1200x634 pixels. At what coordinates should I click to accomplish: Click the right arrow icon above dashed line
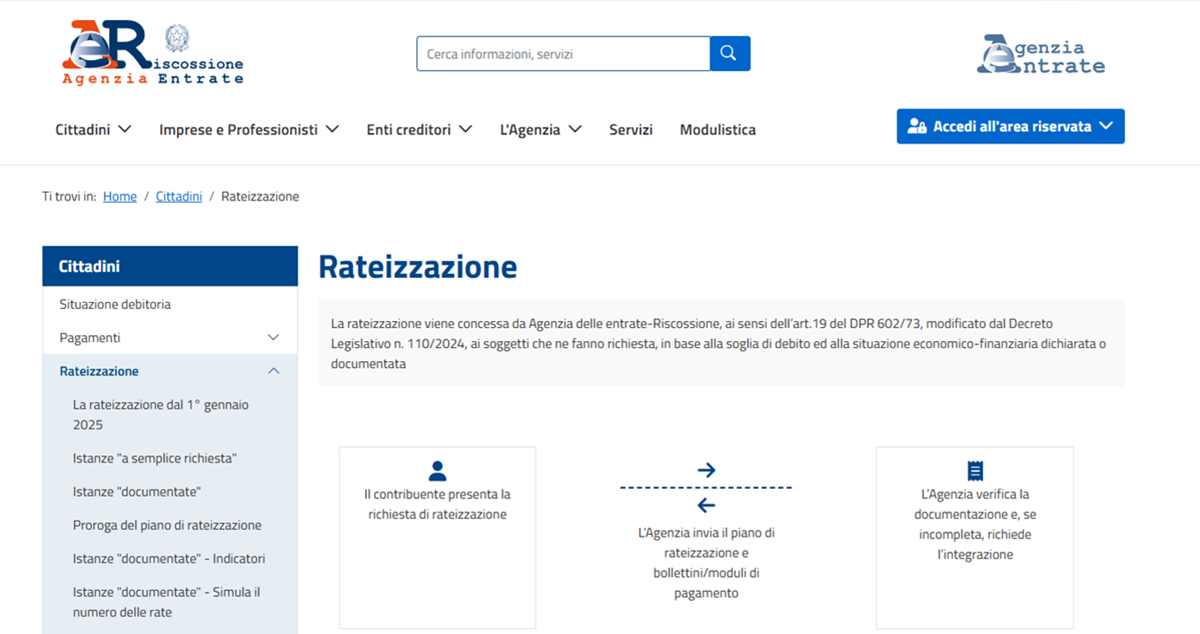[x=706, y=470]
